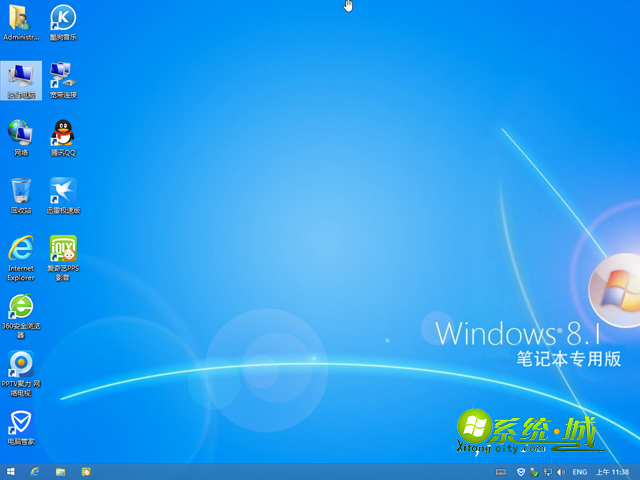
Task: Select the PPTV network TV shortcut
Action: coord(21,374)
